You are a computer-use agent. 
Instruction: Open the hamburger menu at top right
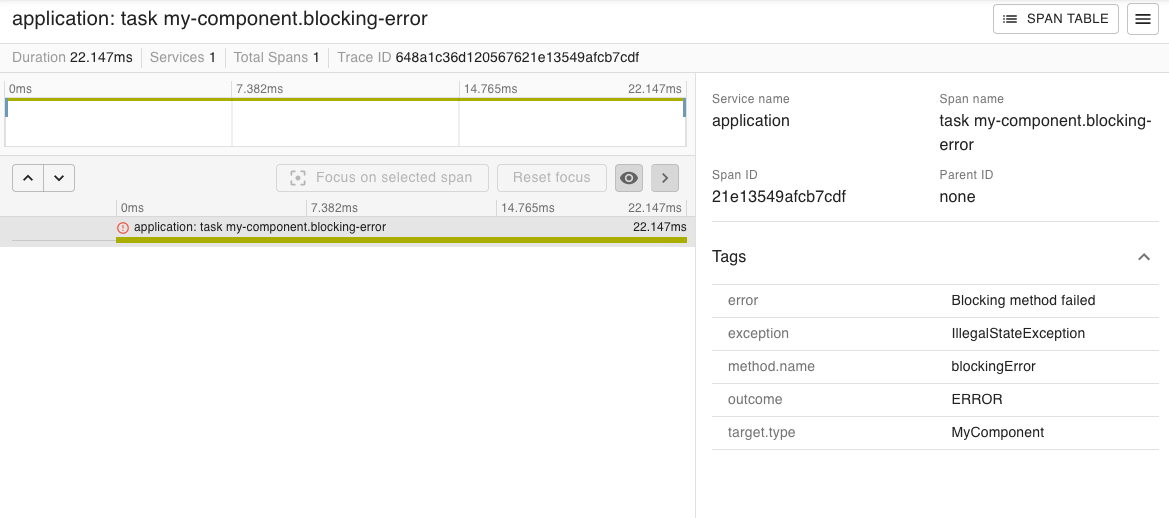pos(1143,19)
